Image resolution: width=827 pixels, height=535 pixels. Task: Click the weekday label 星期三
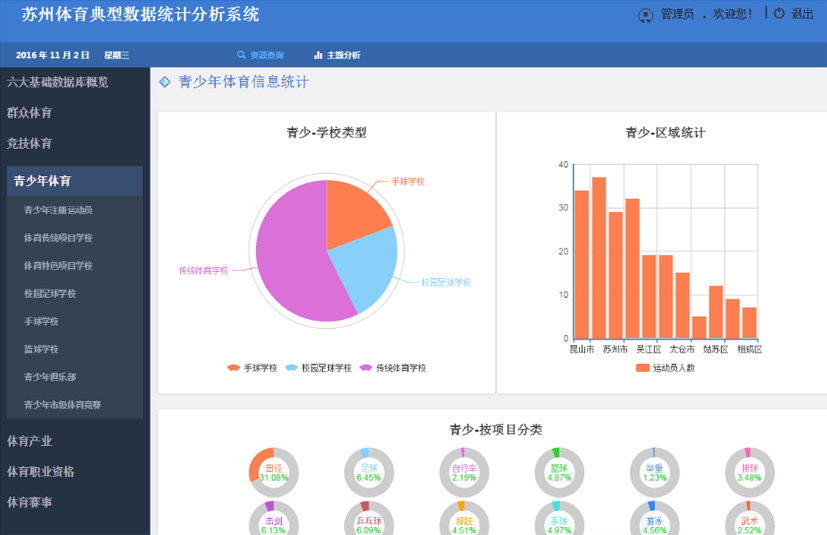[x=116, y=55]
